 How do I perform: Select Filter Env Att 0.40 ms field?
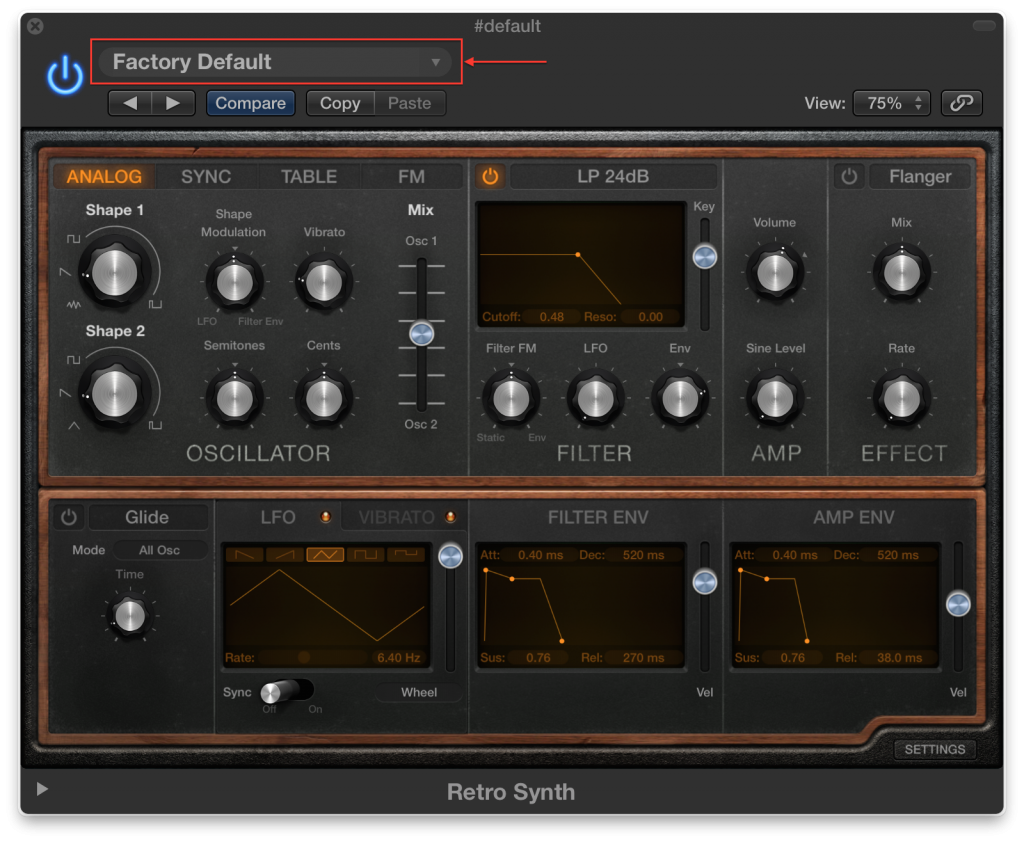click(x=540, y=555)
